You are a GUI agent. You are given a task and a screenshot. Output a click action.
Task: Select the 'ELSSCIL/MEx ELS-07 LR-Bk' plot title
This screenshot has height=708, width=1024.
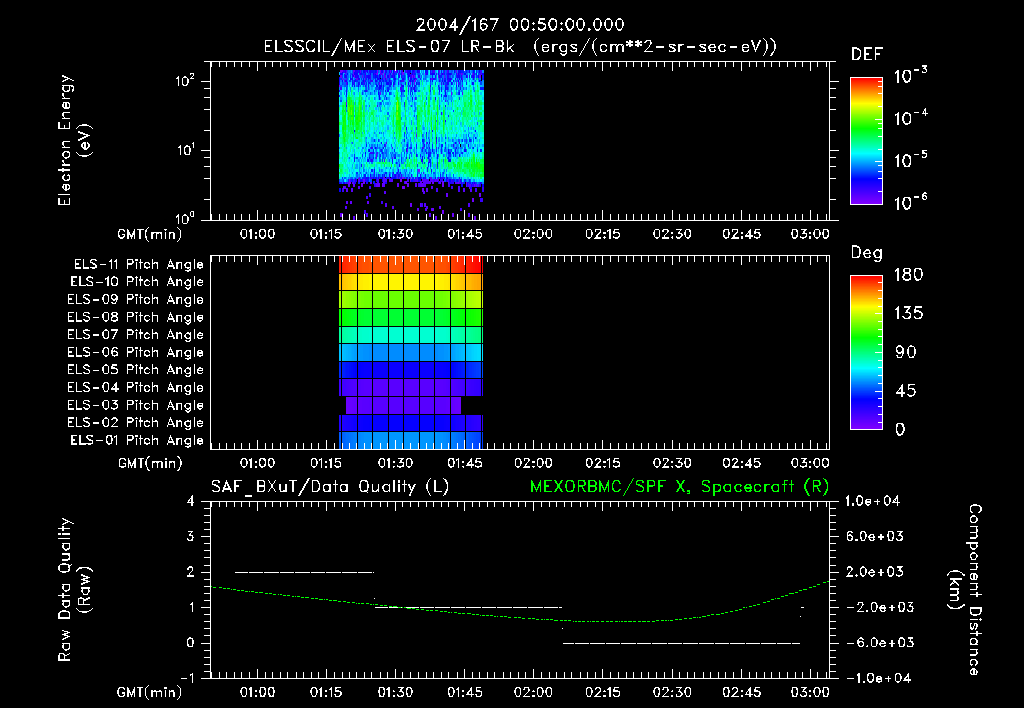click(x=389, y=47)
